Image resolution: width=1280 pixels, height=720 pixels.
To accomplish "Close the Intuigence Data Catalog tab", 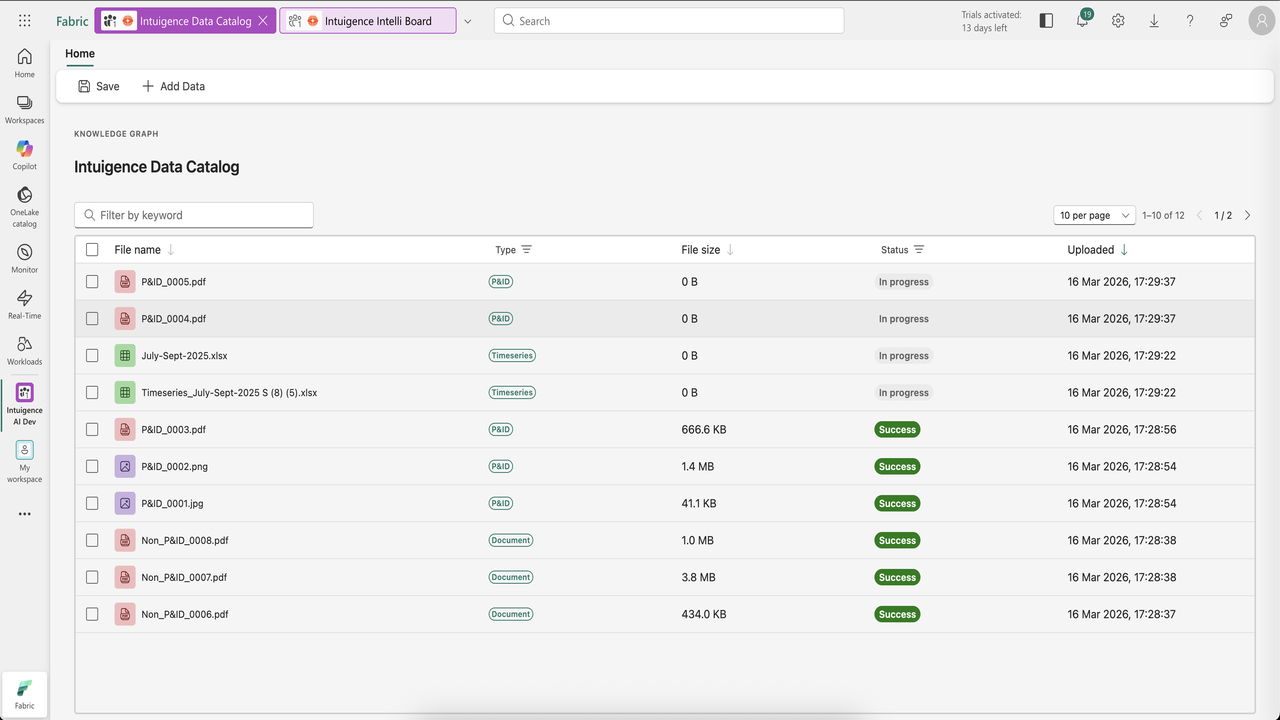I will (263, 21).
